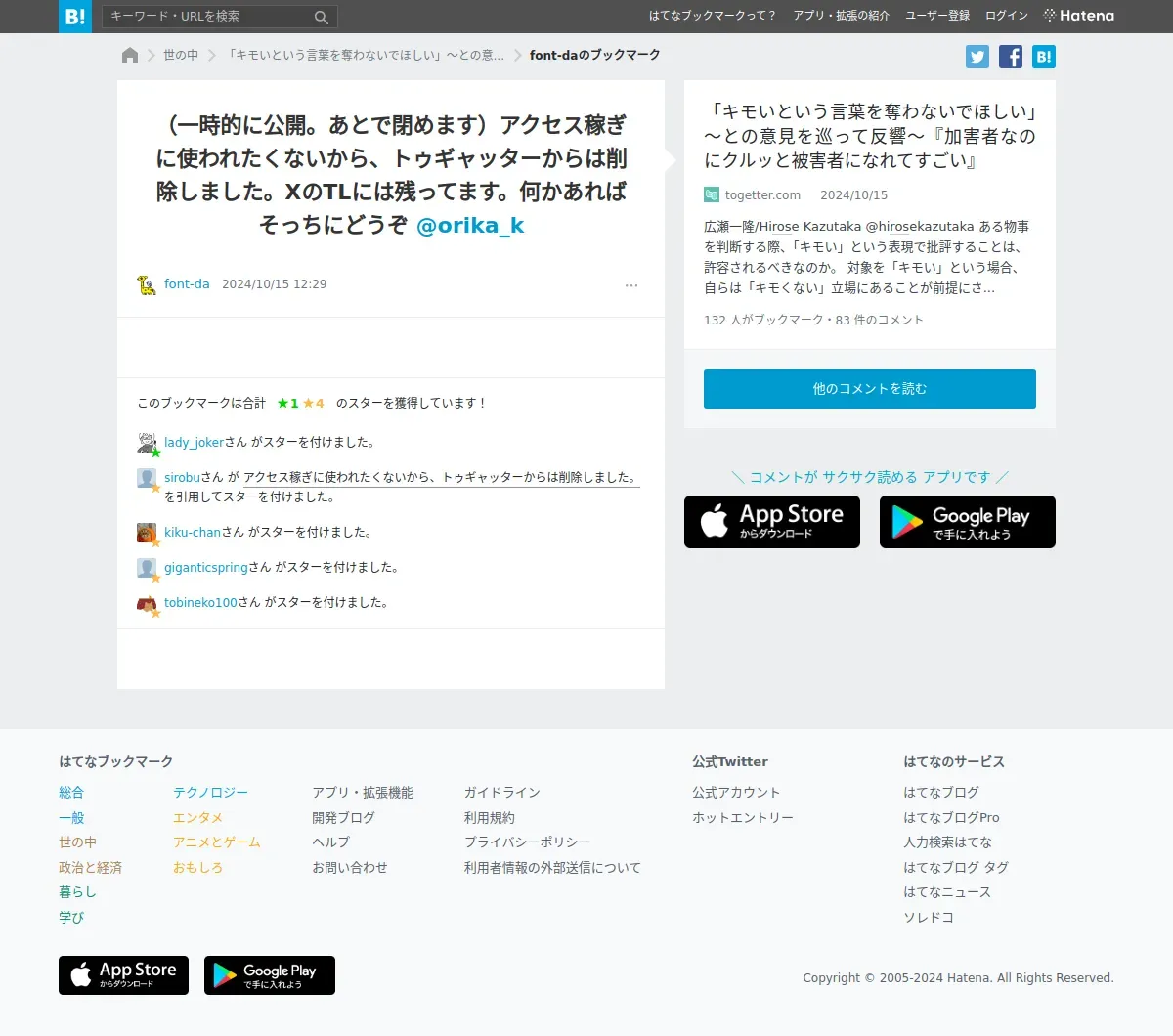Open 総合 category in footer
Image resolution: width=1173 pixels, height=1036 pixels.
pos(71,793)
